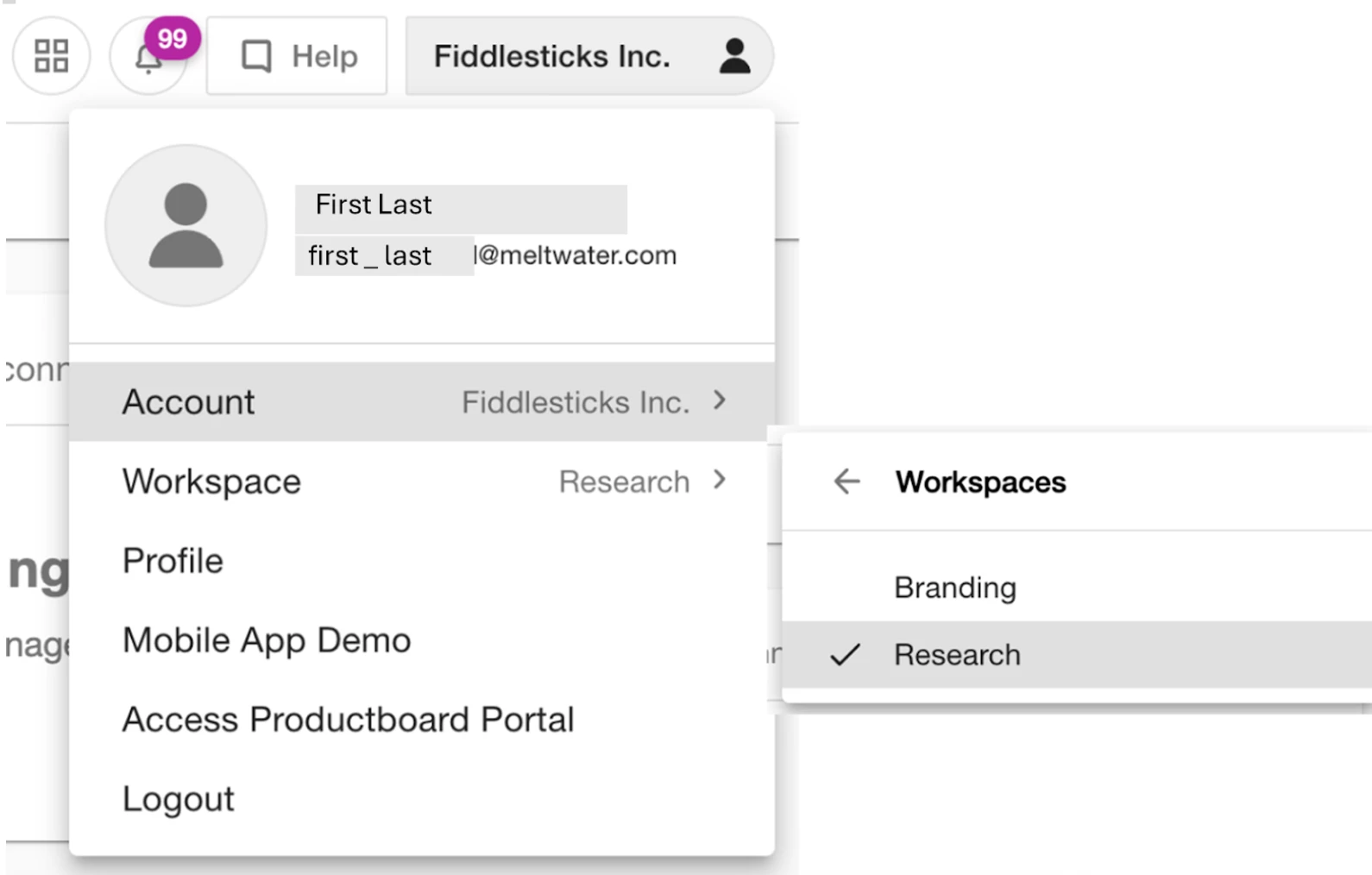Open the Profile menu item

(173, 561)
